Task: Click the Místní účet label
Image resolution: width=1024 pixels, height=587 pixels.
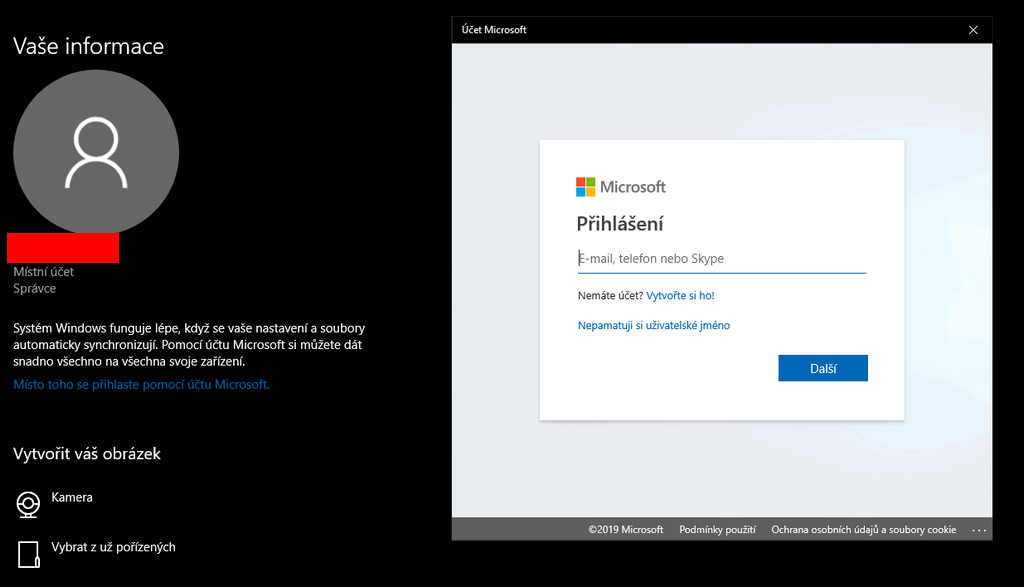Action: tap(44, 272)
